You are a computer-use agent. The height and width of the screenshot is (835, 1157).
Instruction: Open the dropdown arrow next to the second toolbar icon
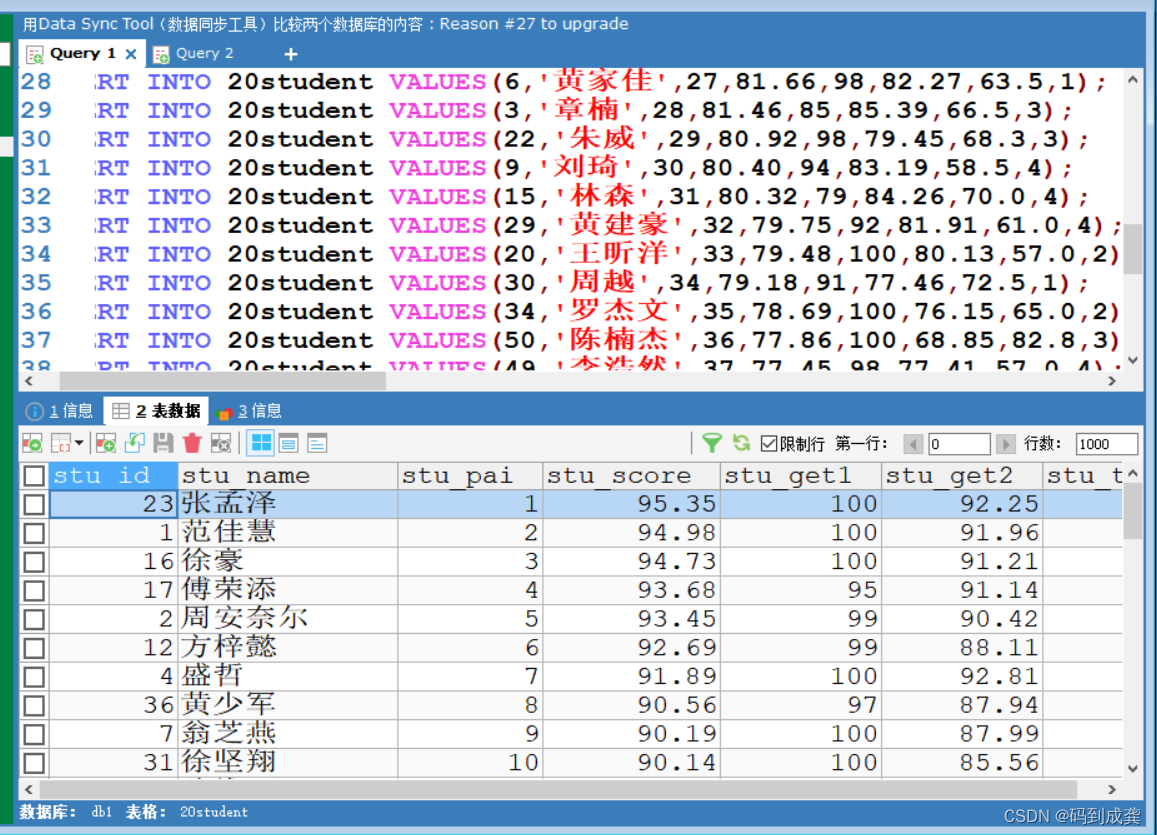[80, 443]
